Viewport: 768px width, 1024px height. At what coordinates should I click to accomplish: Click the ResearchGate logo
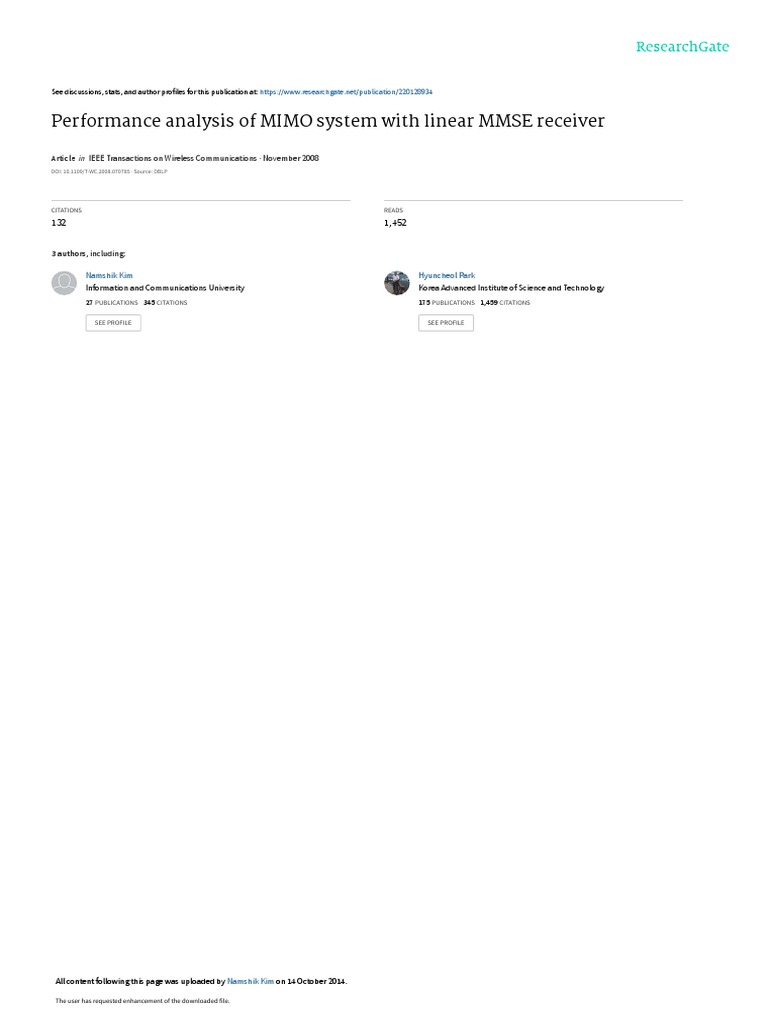[x=682, y=46]
